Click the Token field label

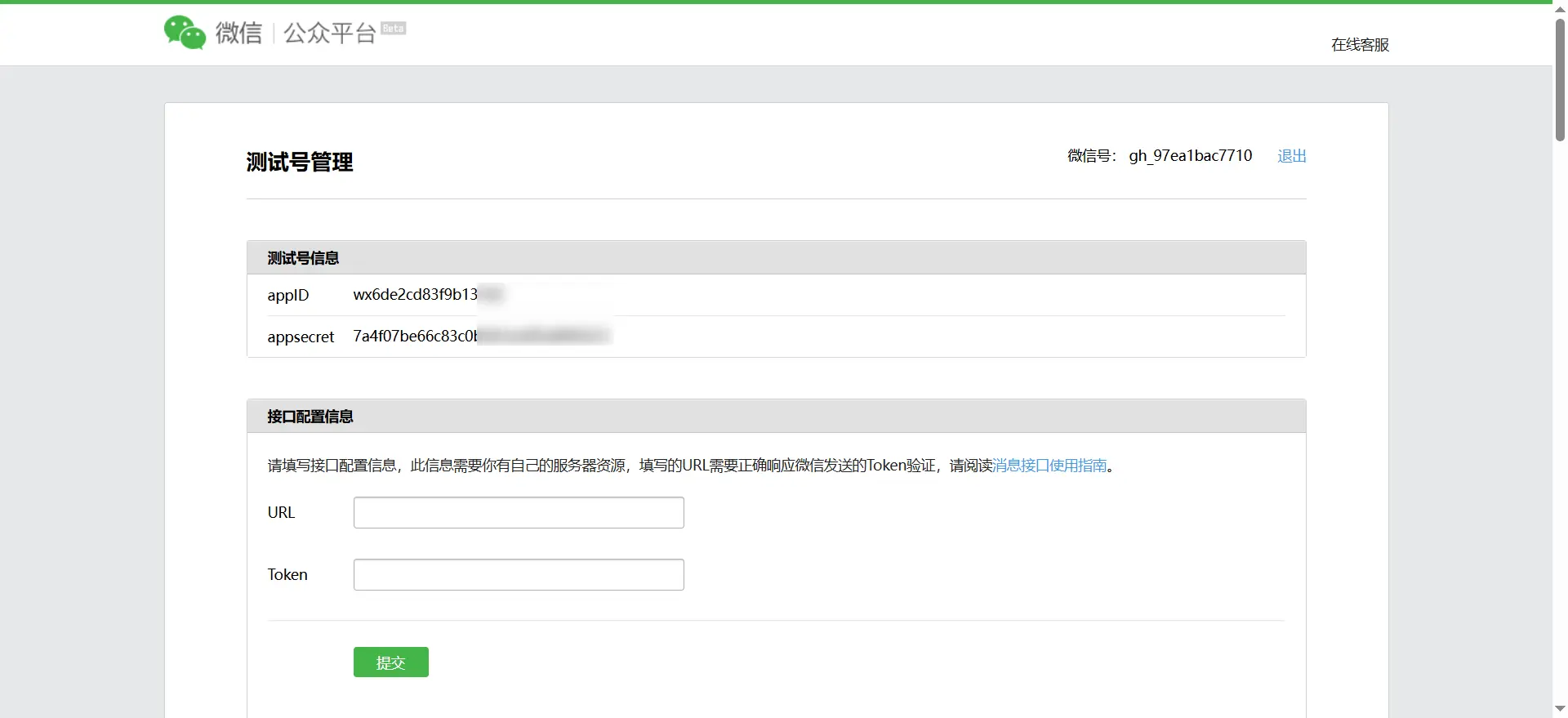coord(287,575)
